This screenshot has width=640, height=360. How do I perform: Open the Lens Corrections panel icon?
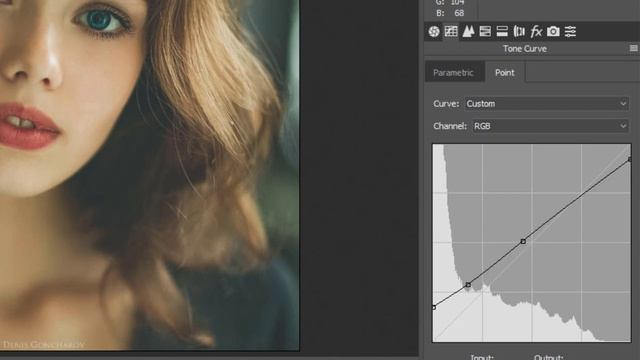519,31
